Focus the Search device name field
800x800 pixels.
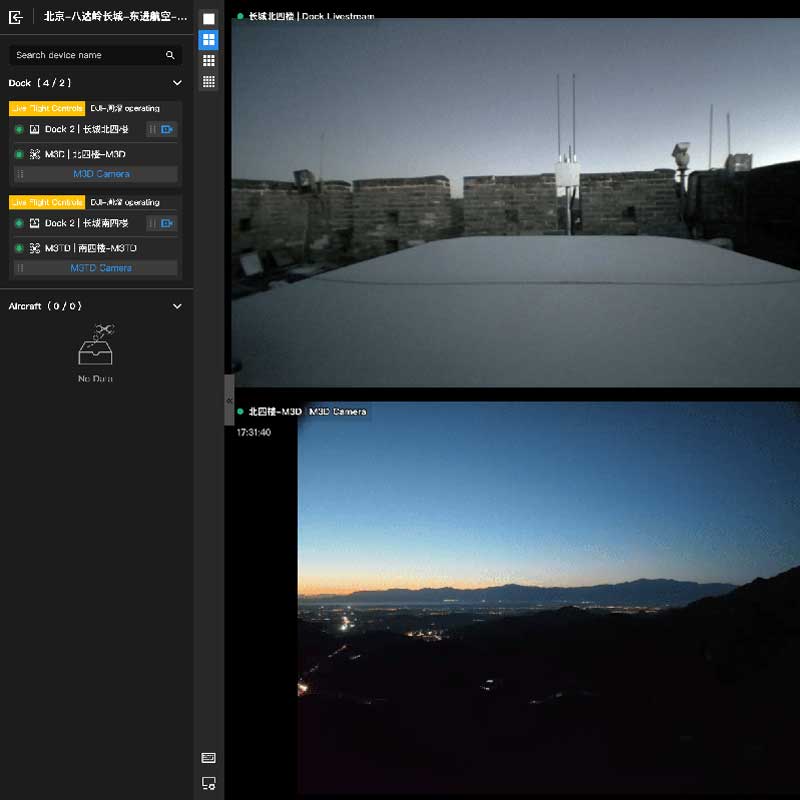click(95, 55)
